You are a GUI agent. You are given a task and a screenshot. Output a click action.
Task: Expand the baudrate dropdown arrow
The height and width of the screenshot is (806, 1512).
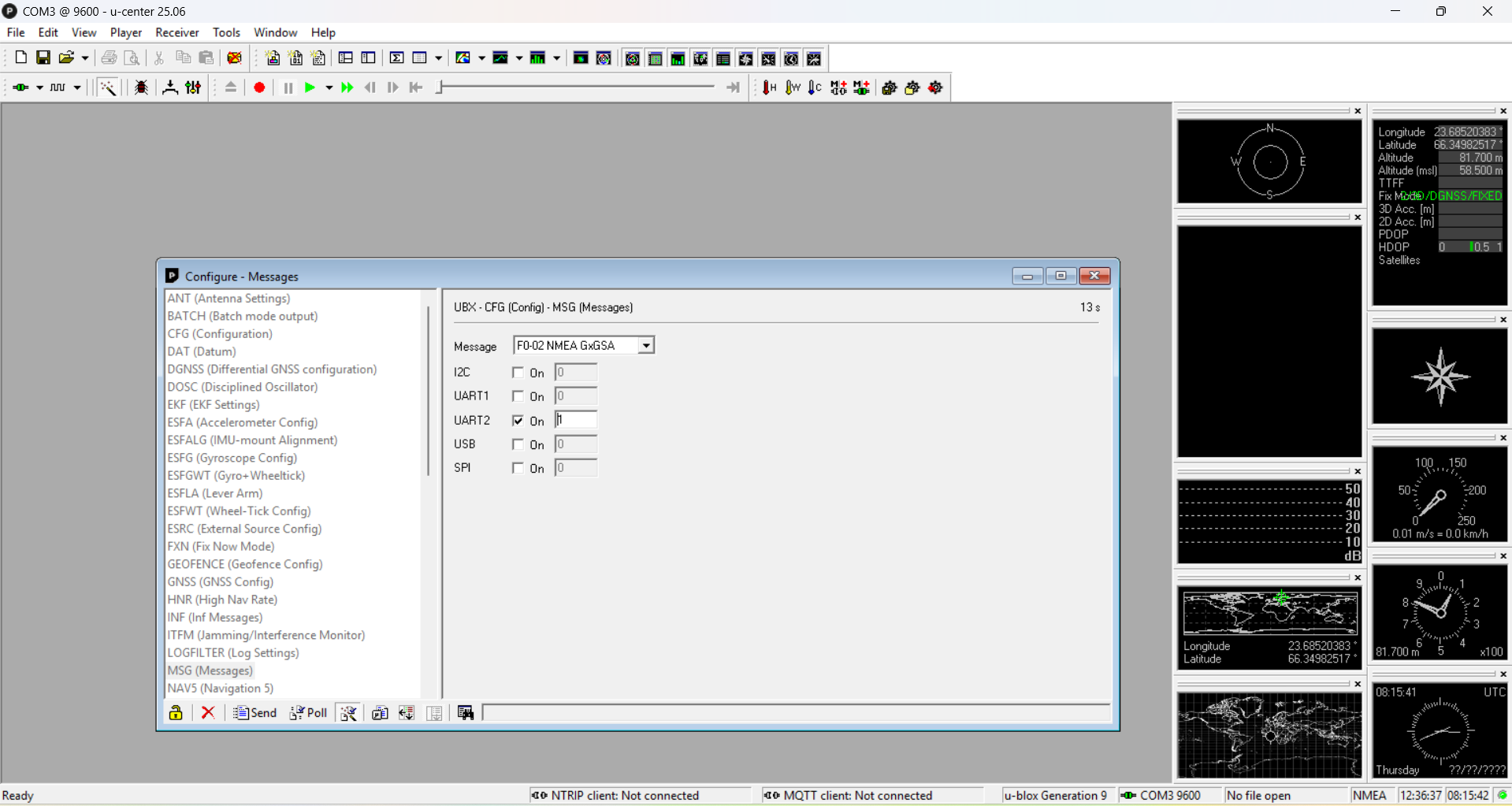(x=77, y=87)
